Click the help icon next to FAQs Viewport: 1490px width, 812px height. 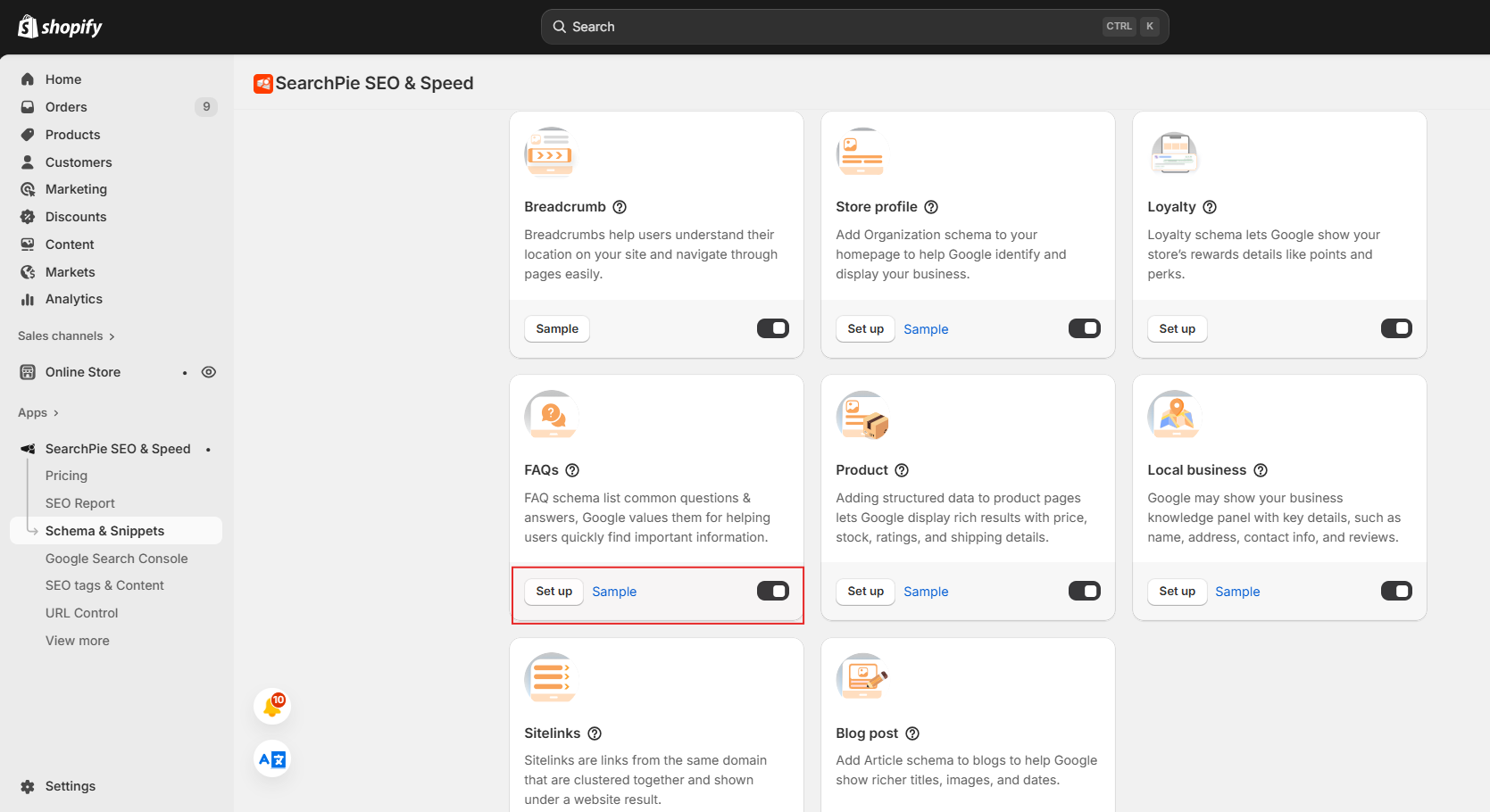pyautogui.click(x=574, y=469)
